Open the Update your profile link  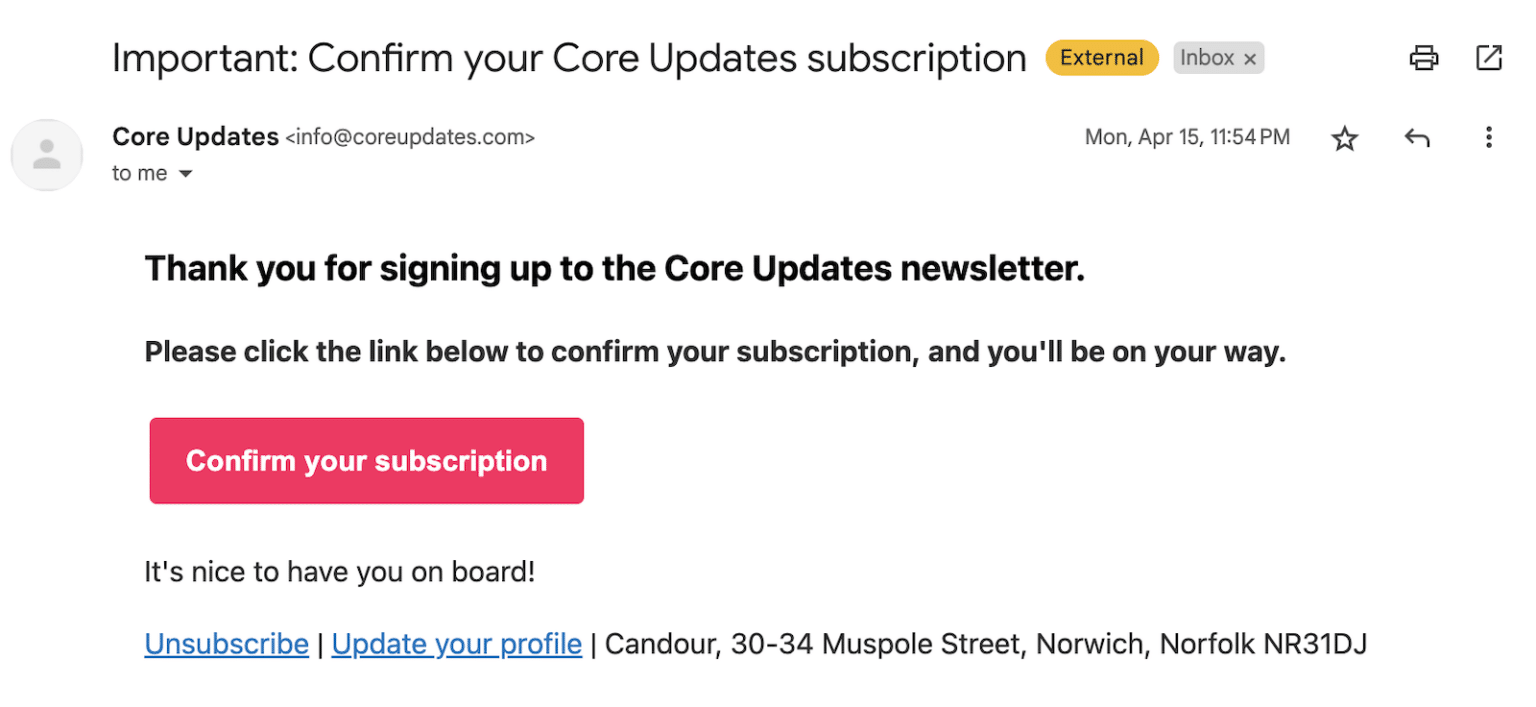[x=456, y=644]
